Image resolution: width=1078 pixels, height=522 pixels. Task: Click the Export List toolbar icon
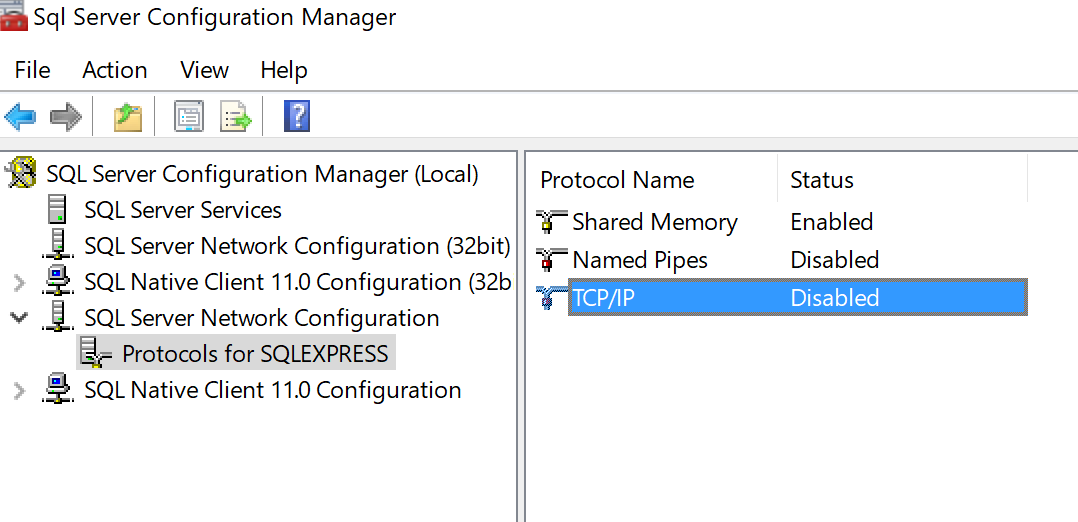236,116
